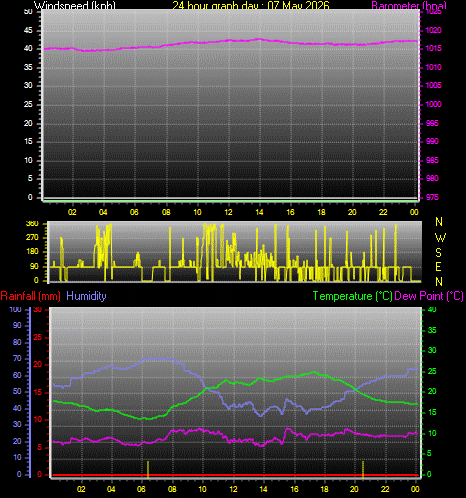Click the blue "Humidity" legend label
This screenshot has height=498, width=466.
click(x=86, y=296)
